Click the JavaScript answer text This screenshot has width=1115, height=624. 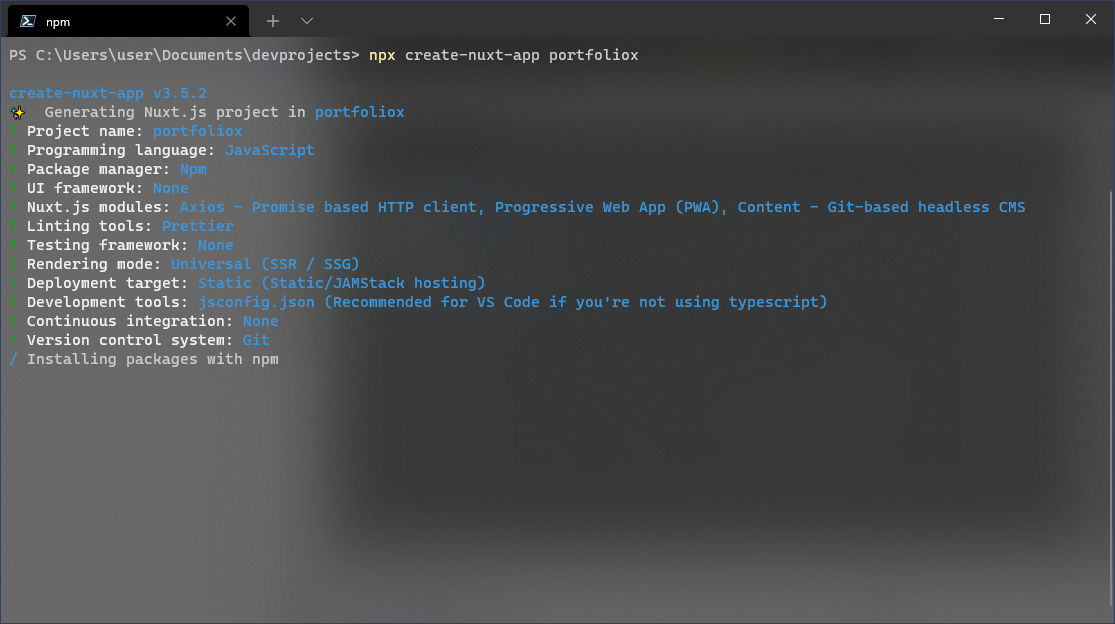click(x=269, y=150)
